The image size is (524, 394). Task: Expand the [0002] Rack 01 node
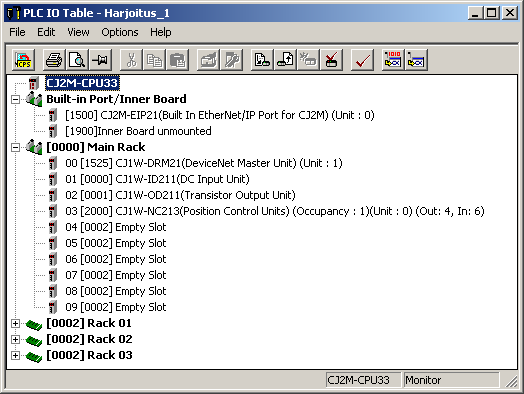pyautogui.click(x=15, y=323)
